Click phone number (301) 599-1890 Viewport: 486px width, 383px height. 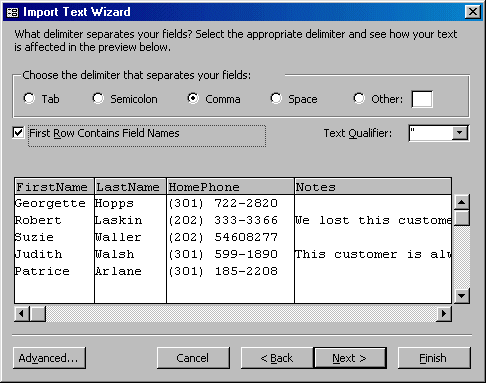pos(223,254)
